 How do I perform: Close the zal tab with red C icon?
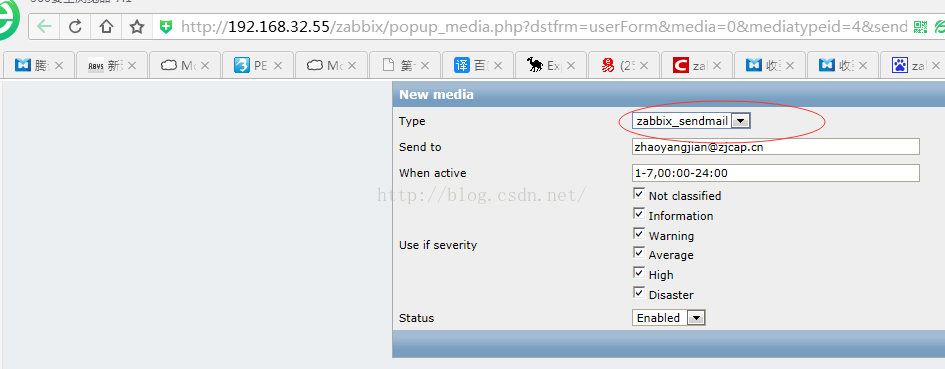[717, 66]
